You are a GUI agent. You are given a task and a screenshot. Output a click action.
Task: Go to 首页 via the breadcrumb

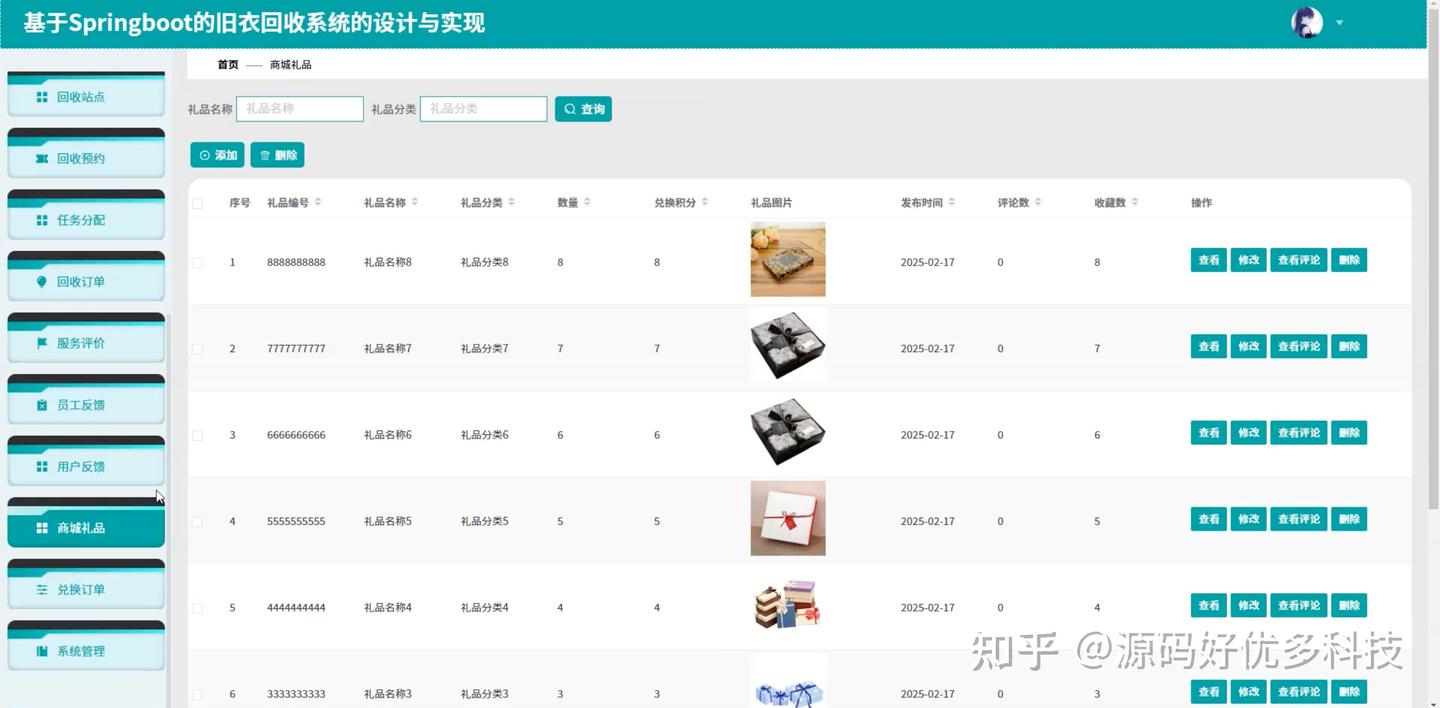pos(226,64)
